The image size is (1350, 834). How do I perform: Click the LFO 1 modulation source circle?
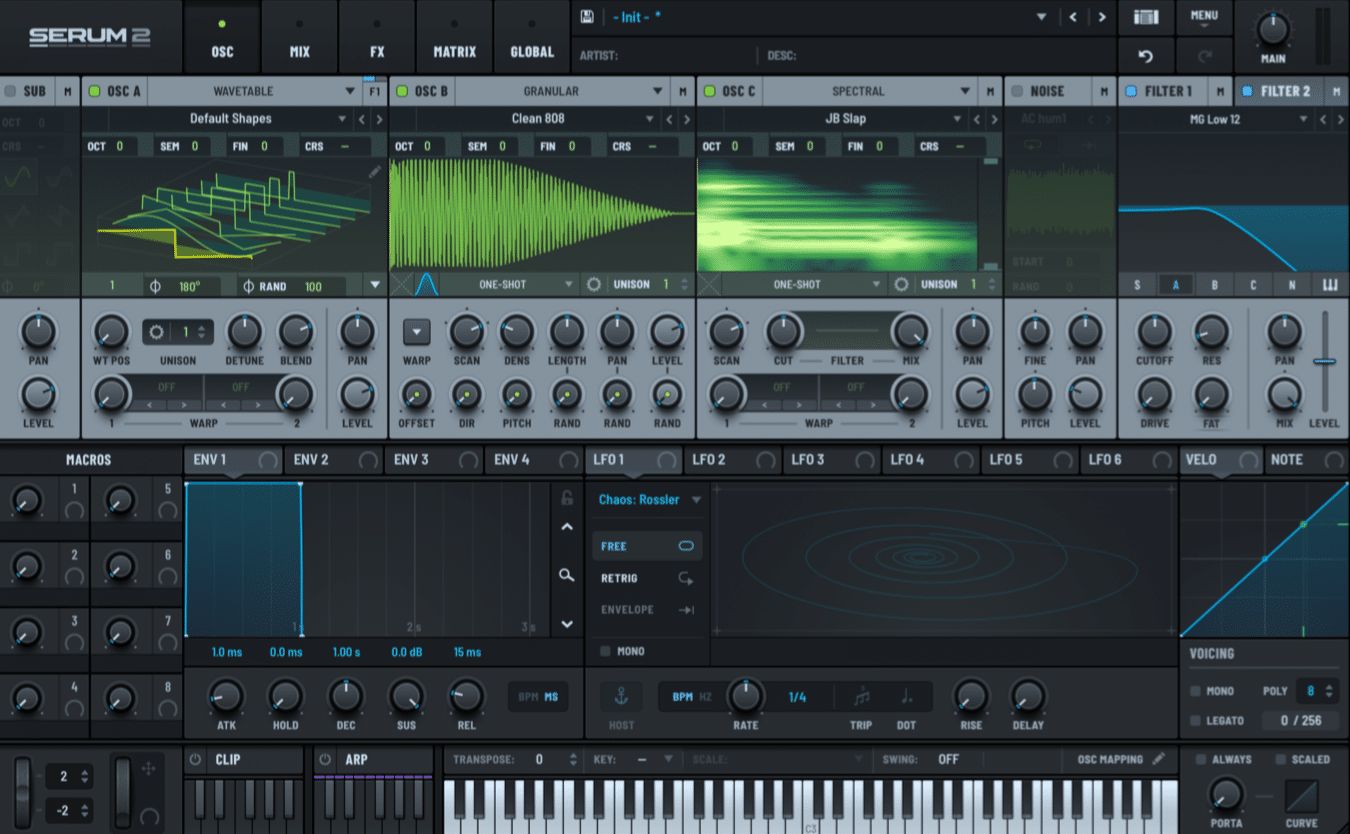tap(666, 460)
